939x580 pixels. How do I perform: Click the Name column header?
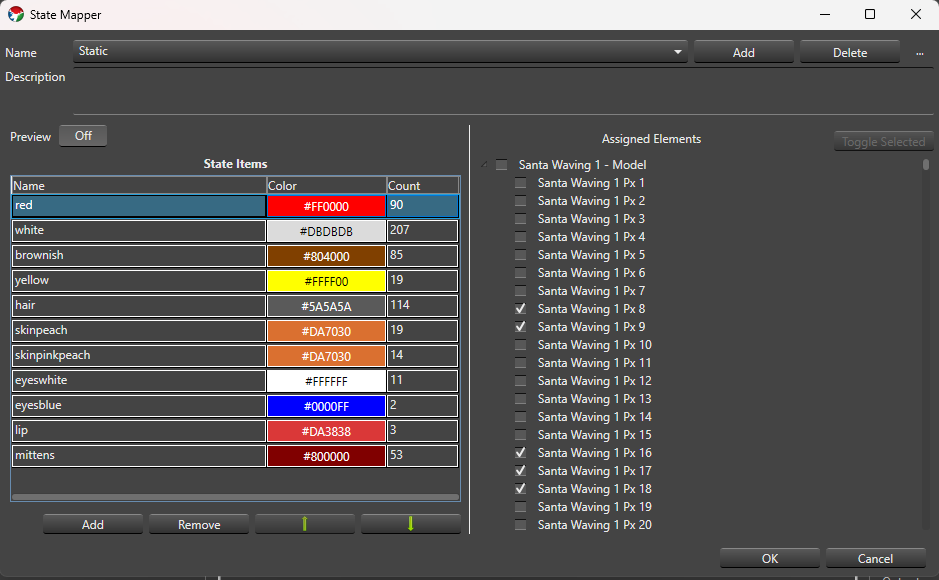coord(138,186)
